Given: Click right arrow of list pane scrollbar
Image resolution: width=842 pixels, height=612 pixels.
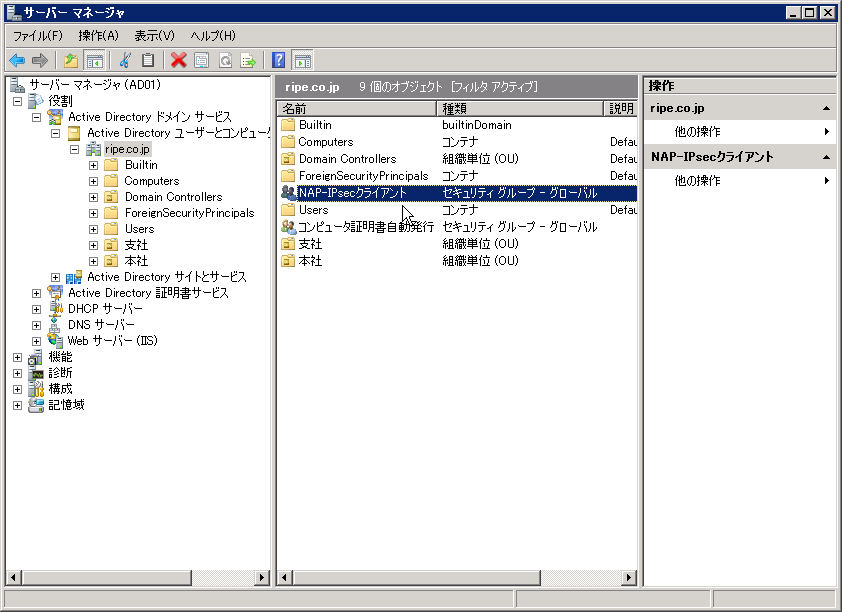Looking at the screenshot, I should click(x=628, y=578).
